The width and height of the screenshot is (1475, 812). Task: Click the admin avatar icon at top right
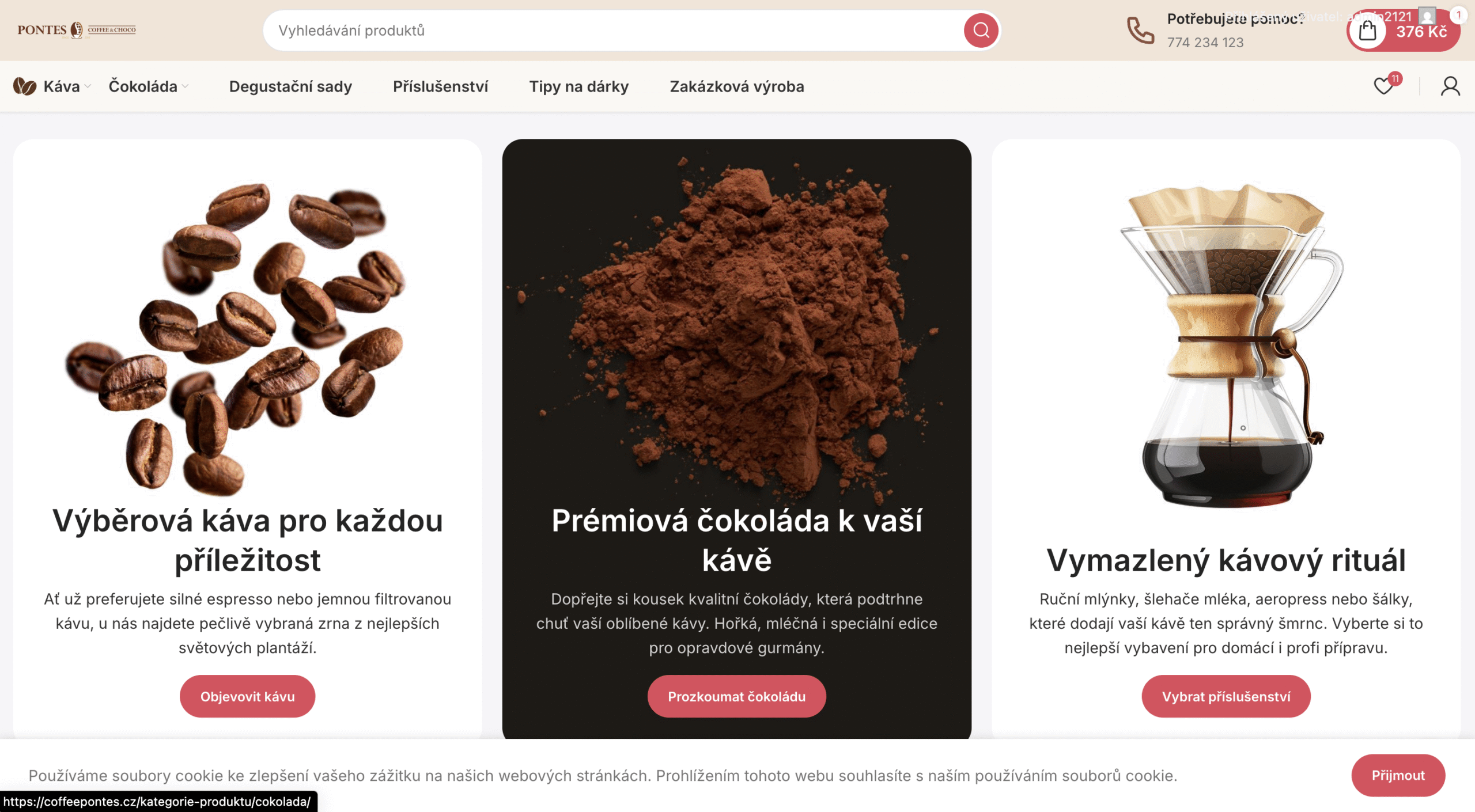click(x=1427, y=15)
